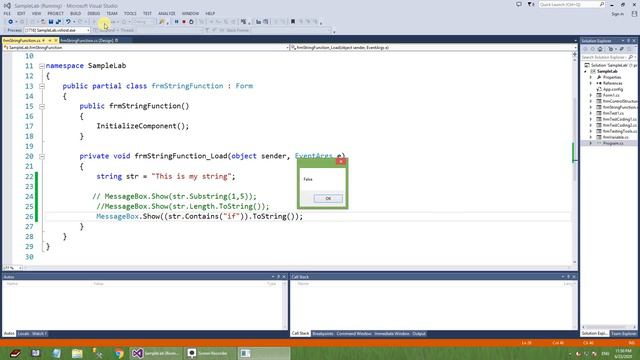640x360 pixels.
Task: Collapse the frmStringFunction_Load method region
Action: pyautogui.click(x=42, y=156)
